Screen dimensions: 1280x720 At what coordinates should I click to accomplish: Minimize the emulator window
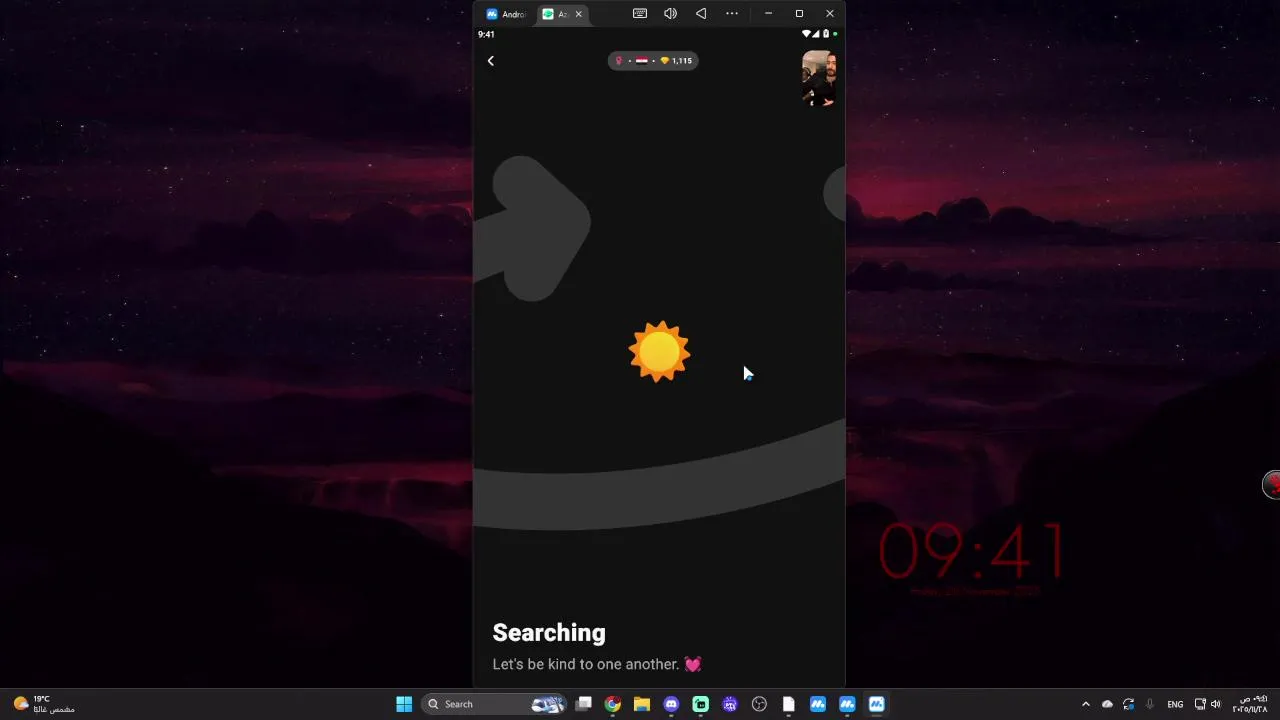(768, 14)
